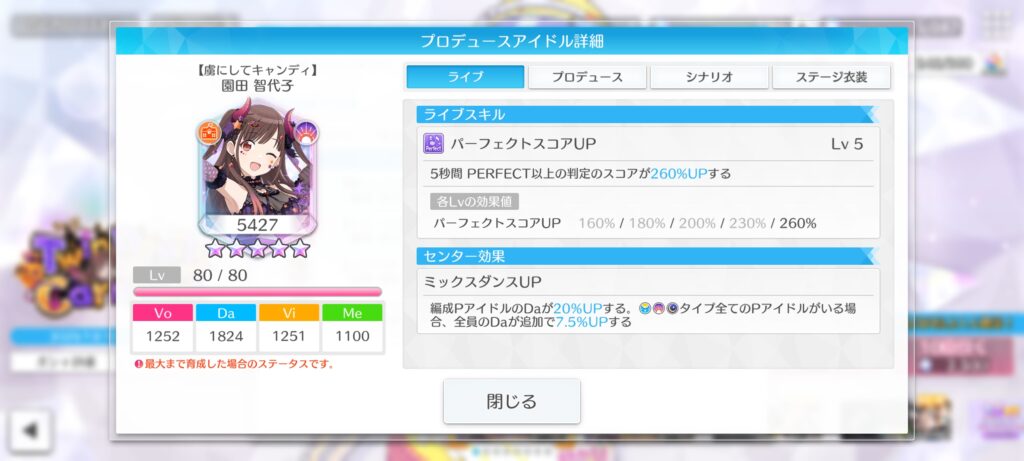Click the grid menu icon at top right
1024x461 pixels.
997,24
